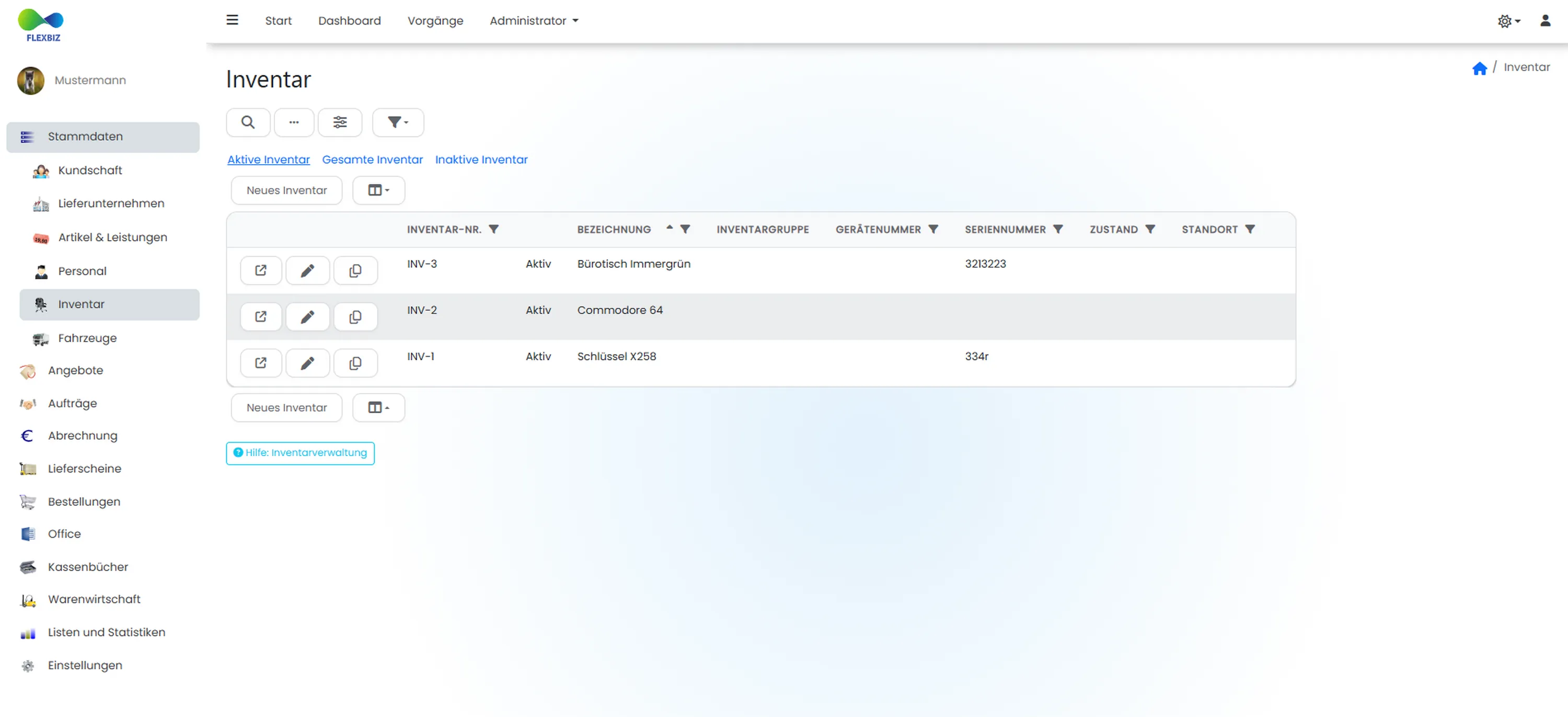Select the Schlüssel X258 entry text
The height and width of the screenshot is (717, 1568).
(617, 356)
